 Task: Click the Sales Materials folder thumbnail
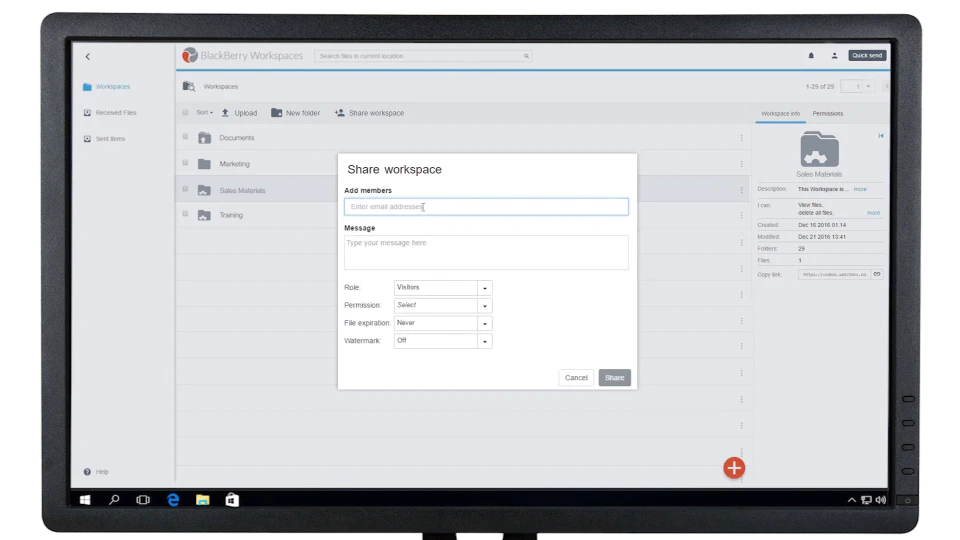click(819, 149)
